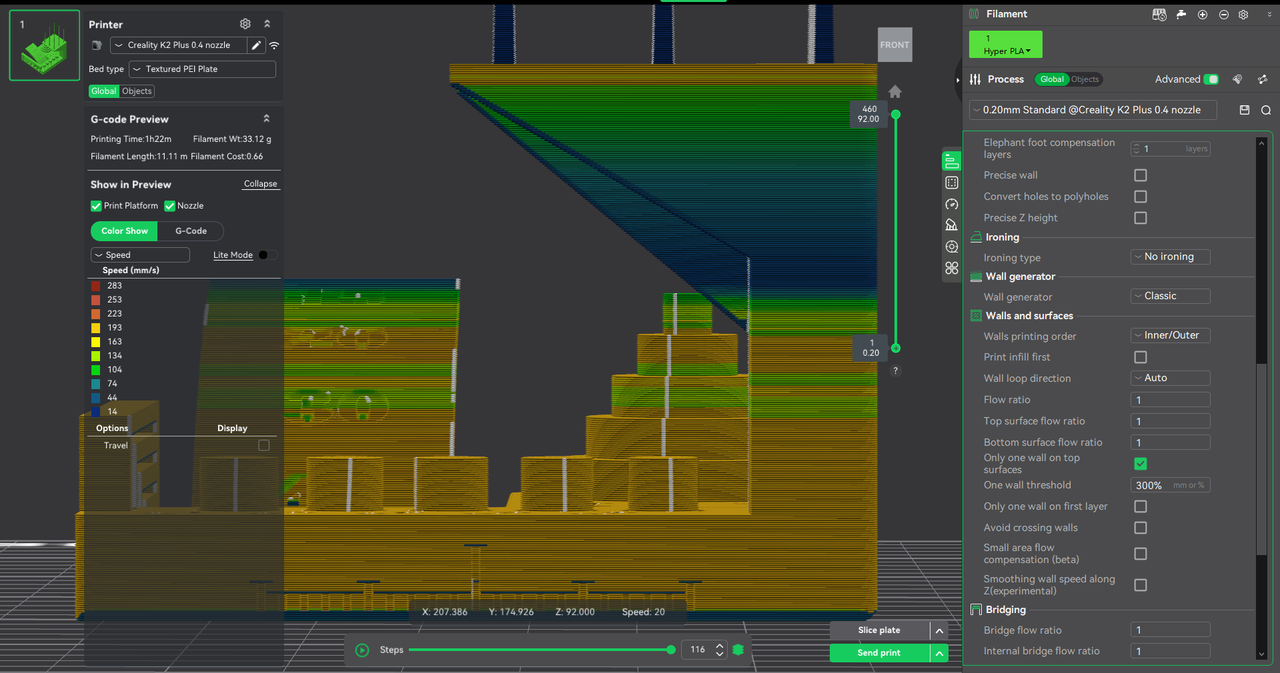The image size is (1280, 673).
Task: Open the Support settings tab icon
Action: (x=951, y=225)
